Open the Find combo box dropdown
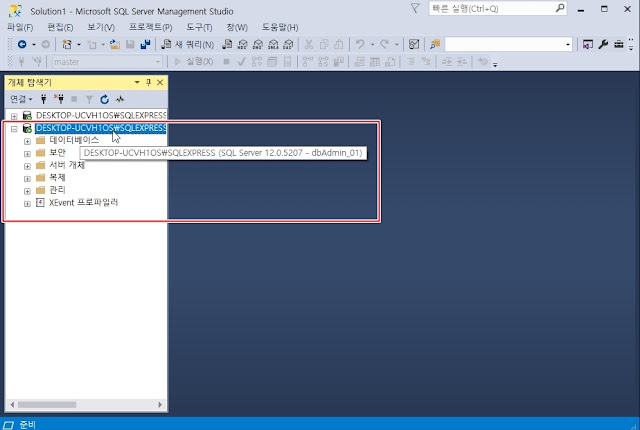This screenshot has height=430, width=640. tap(568, 44)
